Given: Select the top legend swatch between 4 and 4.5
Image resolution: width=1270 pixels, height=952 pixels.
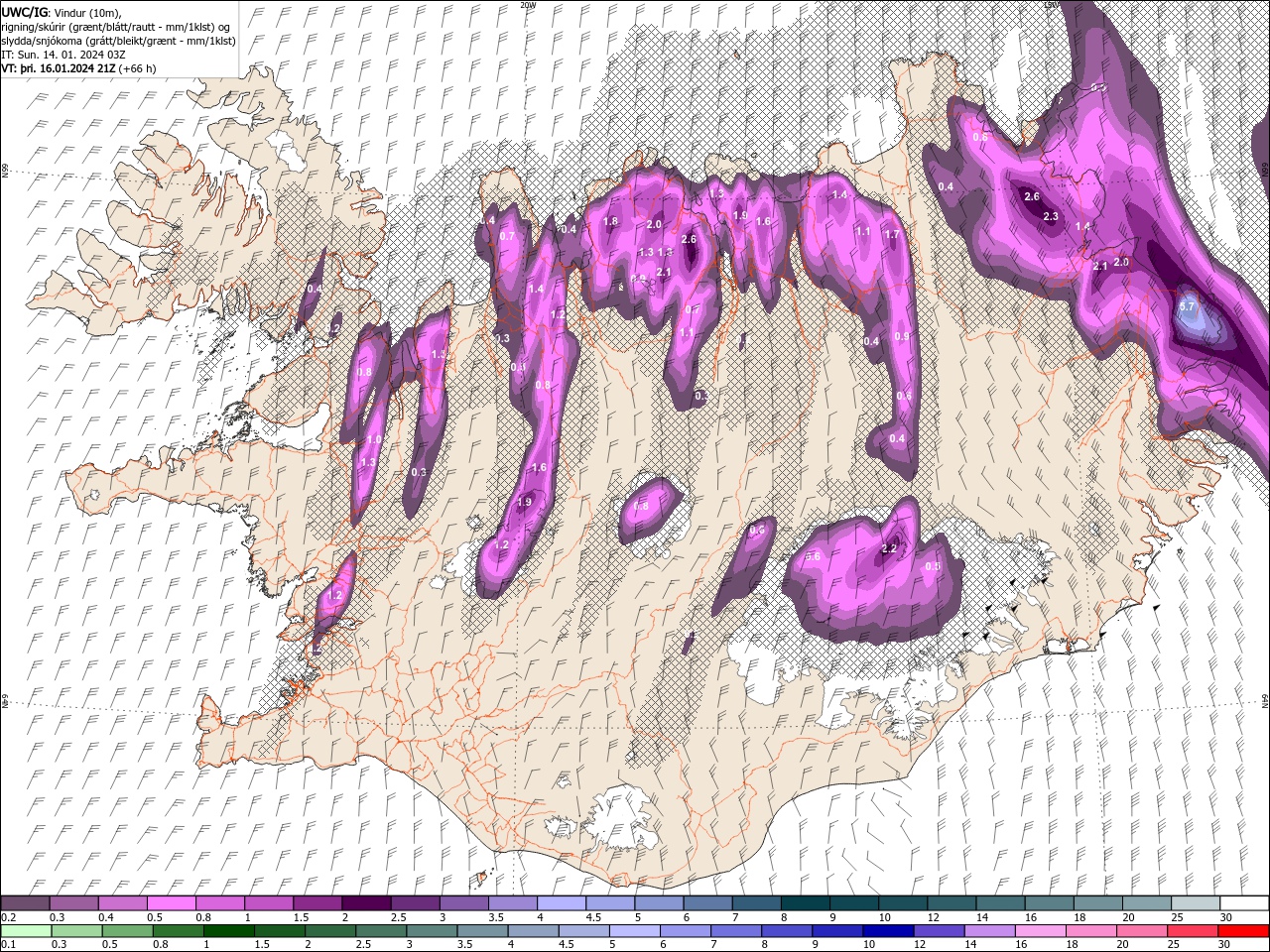Looking at the screenshot, I should coord(561,903).
